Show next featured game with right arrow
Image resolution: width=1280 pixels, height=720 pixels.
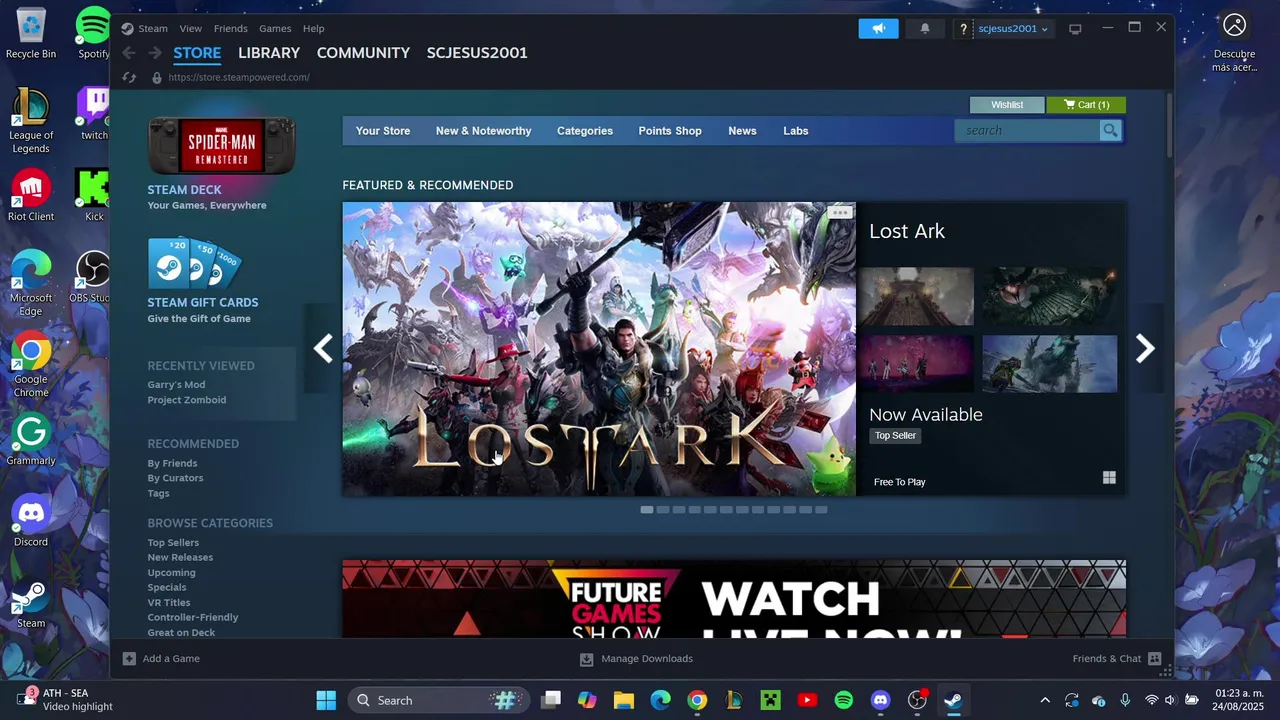pyautogui.click(x=1145, y=348)
